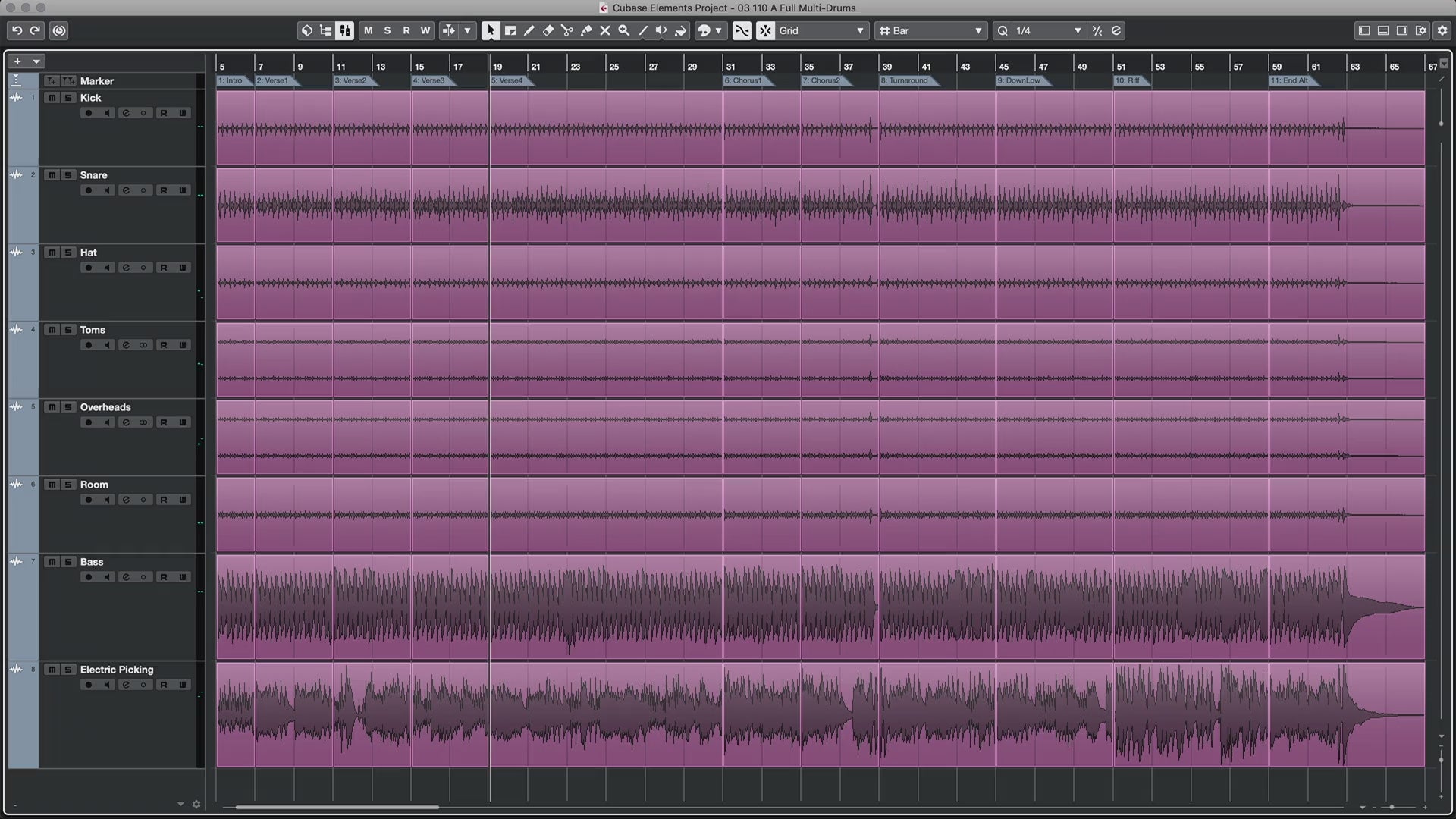Screen dimensions: 1456x819
Task: Open the Snap Type Grid dropdown
Action: click(822, 30)
